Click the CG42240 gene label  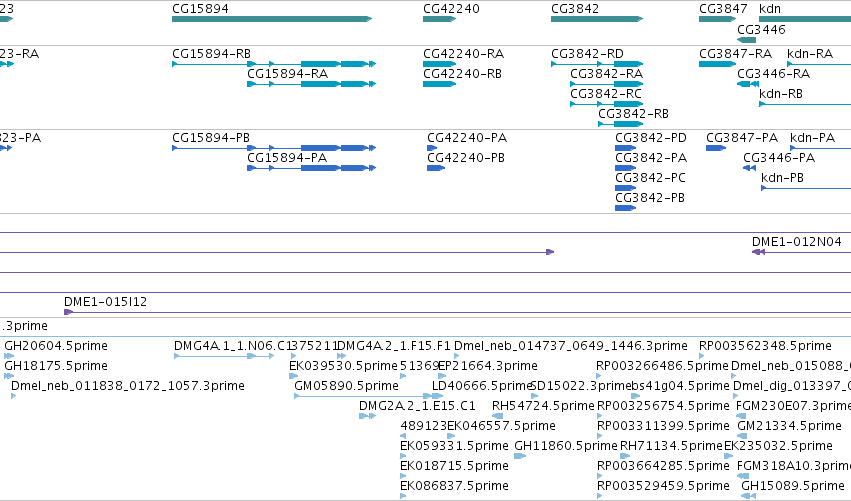(x=451, y=9)
